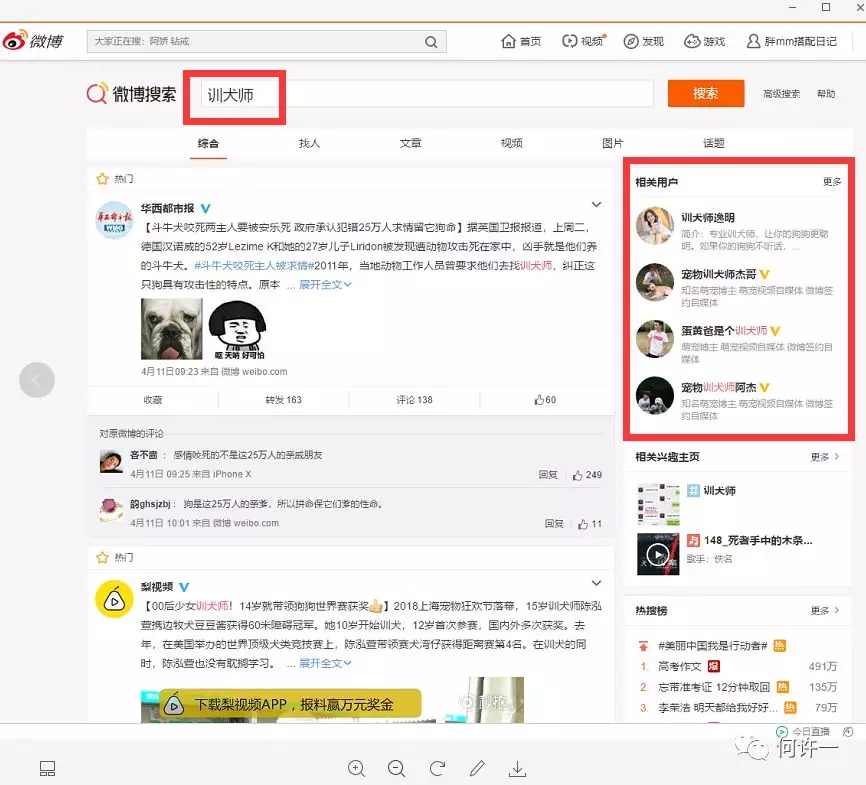Open 帮助 link
The height and width of the screenshot is (785, 866).
[826, 94]
